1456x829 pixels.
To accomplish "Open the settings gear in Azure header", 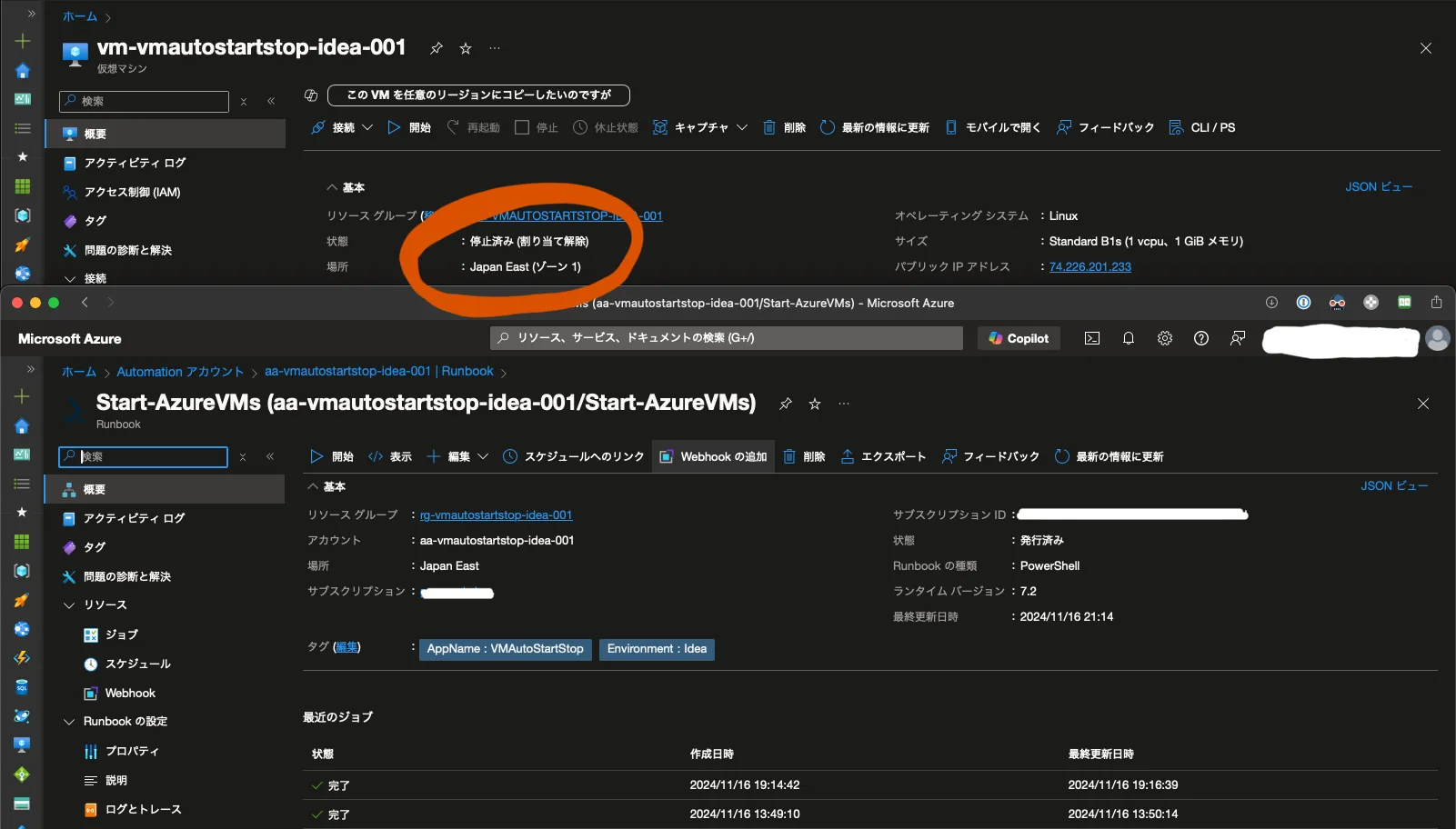I will tap(1165, 338).
